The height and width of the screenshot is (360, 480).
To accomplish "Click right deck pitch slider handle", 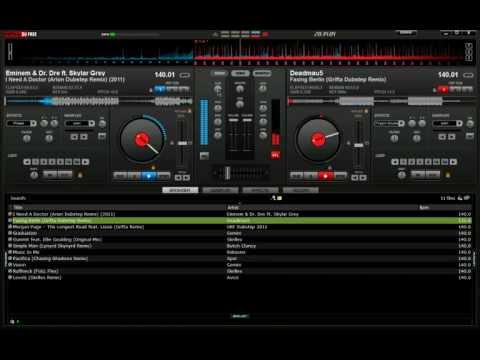I will click(358, 145).
